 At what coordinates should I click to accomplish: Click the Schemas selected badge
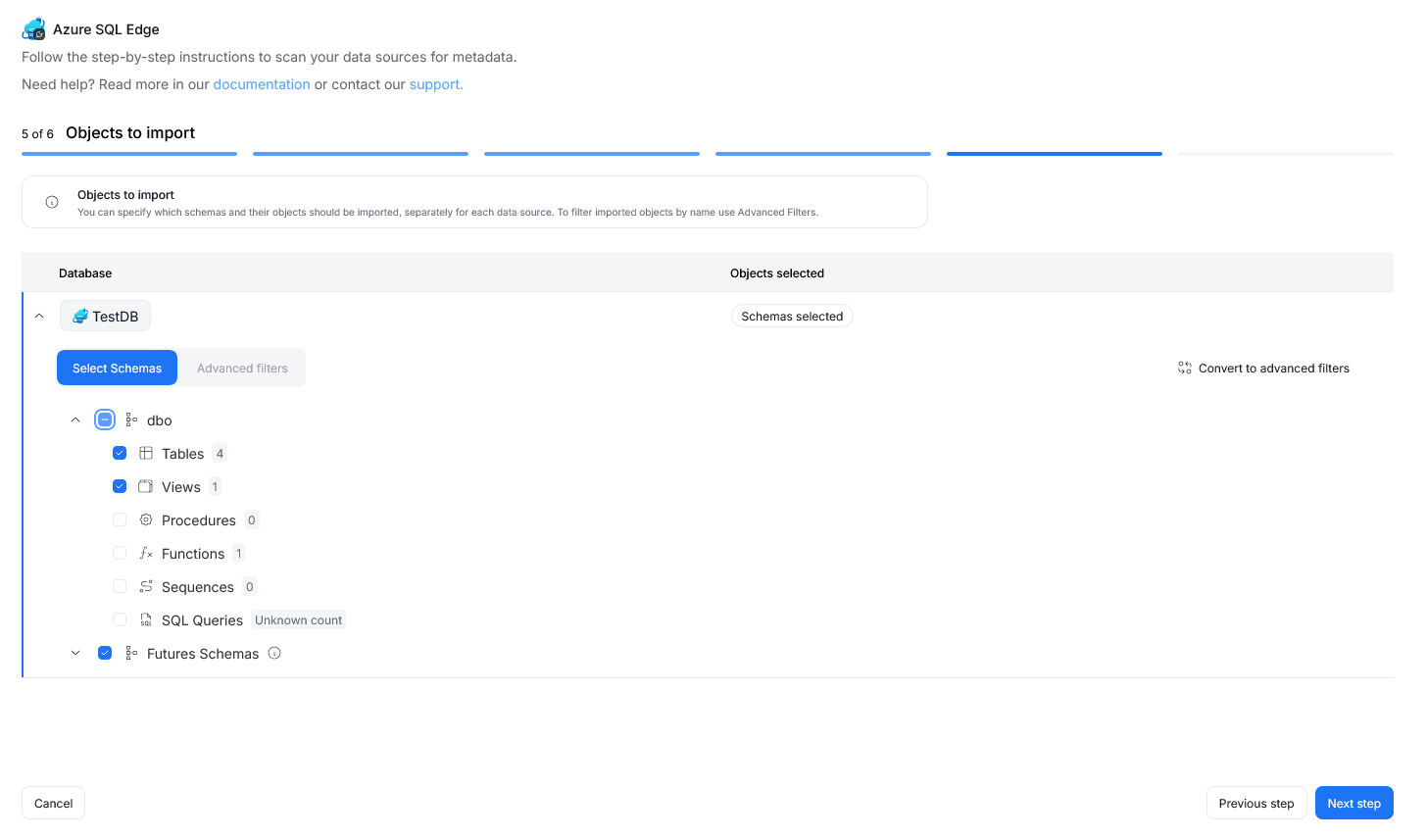(x=792, y=317)
